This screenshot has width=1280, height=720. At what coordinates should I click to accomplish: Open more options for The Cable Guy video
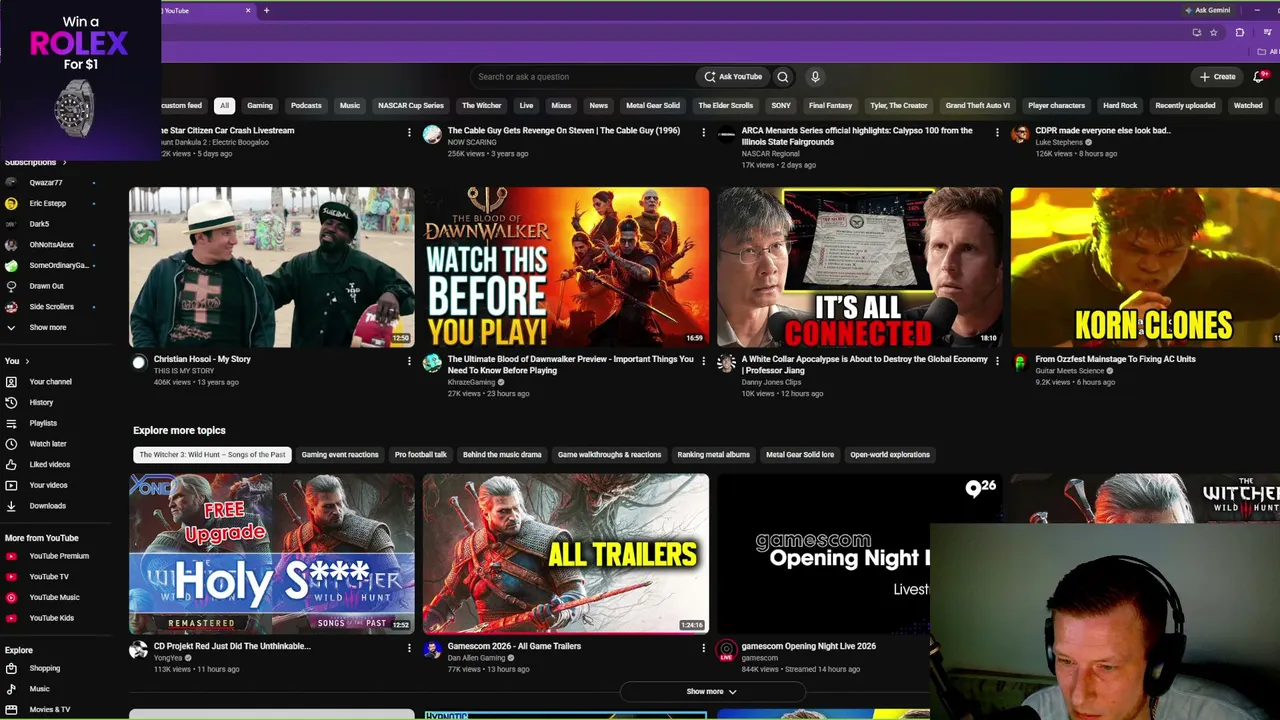tap(703, 131)
